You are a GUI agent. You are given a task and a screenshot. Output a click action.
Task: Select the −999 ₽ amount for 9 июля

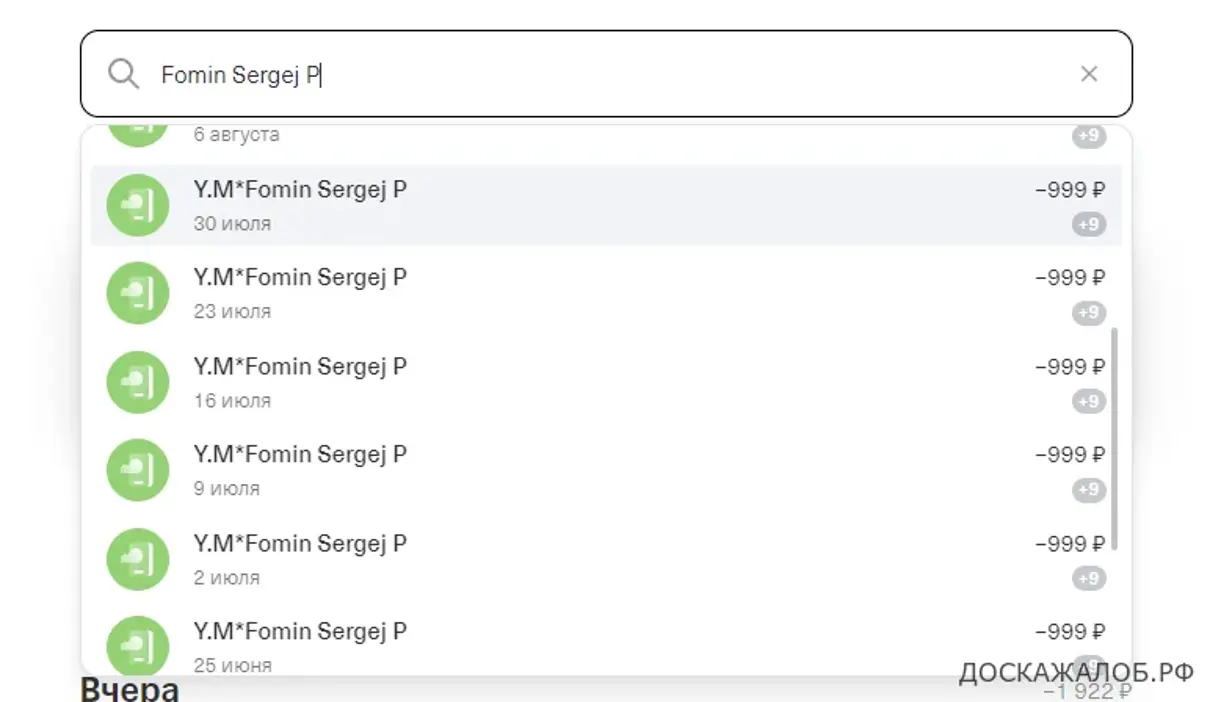click(1070, 455)
